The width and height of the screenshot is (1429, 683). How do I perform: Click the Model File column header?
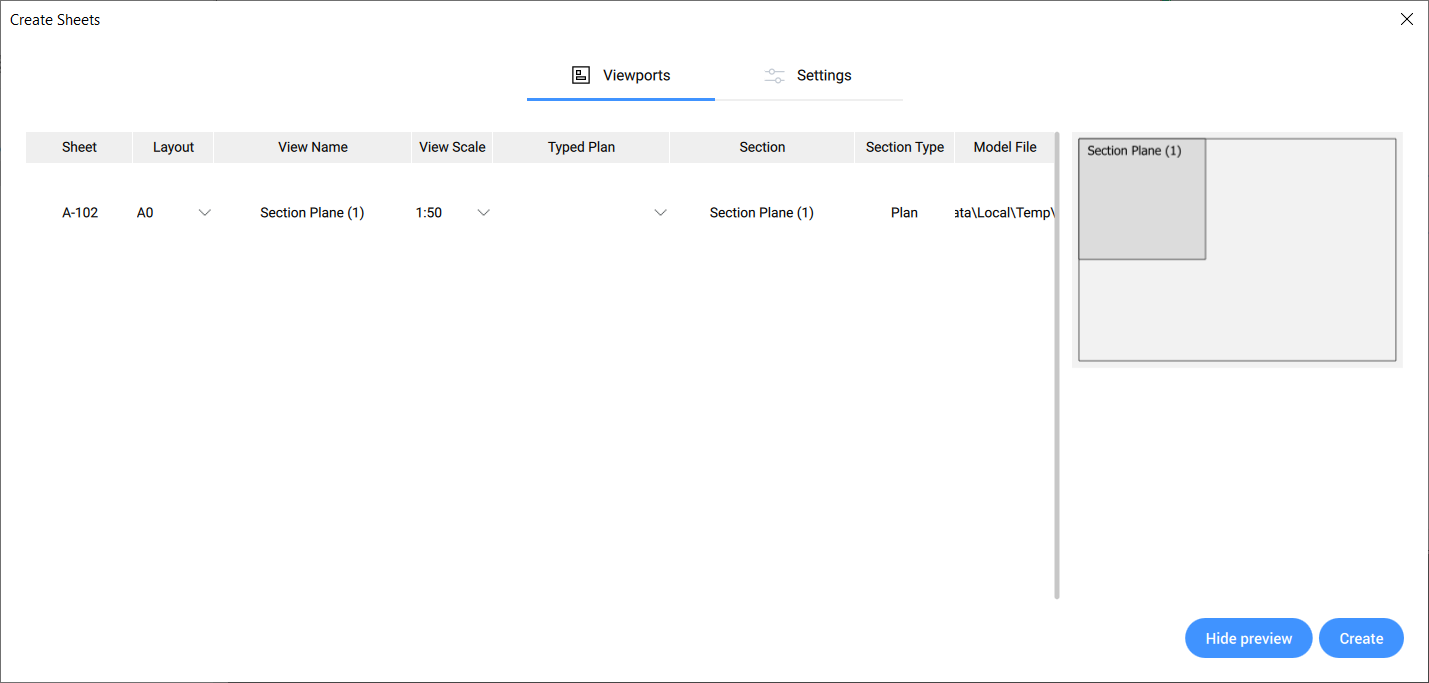coord(1005,147)
